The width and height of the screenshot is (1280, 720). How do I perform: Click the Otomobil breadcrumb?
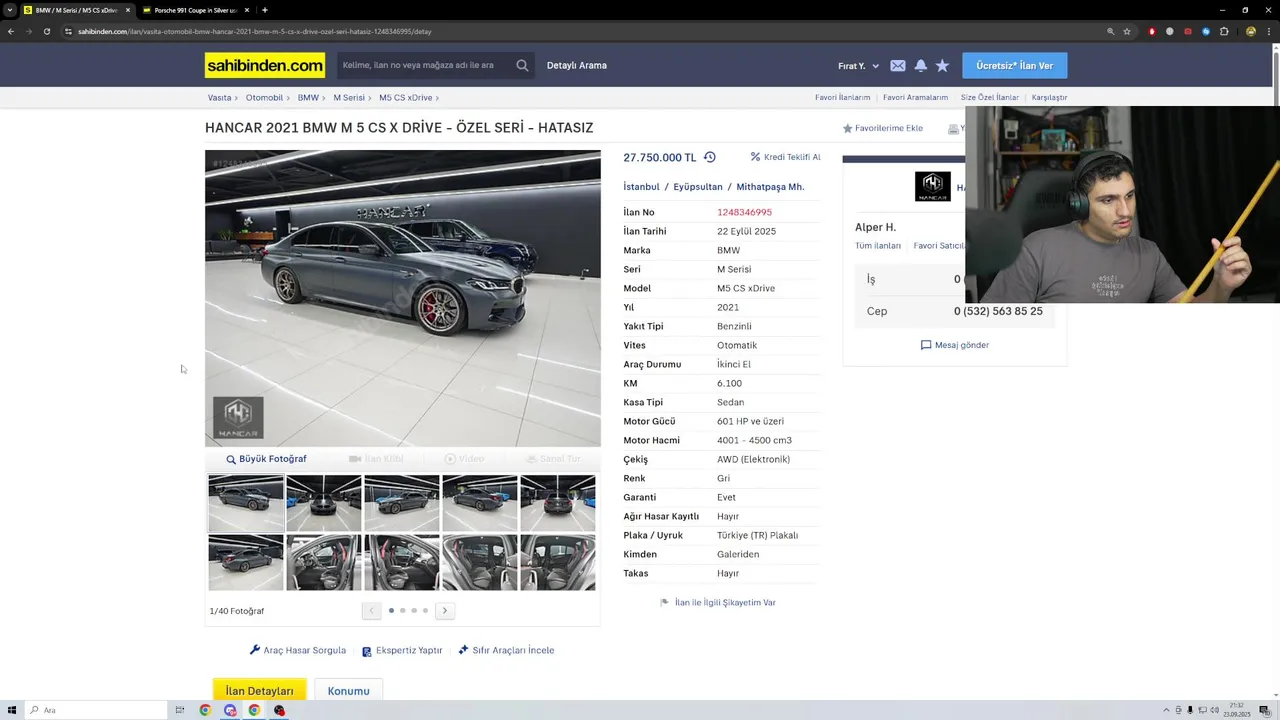pos(264,98)
